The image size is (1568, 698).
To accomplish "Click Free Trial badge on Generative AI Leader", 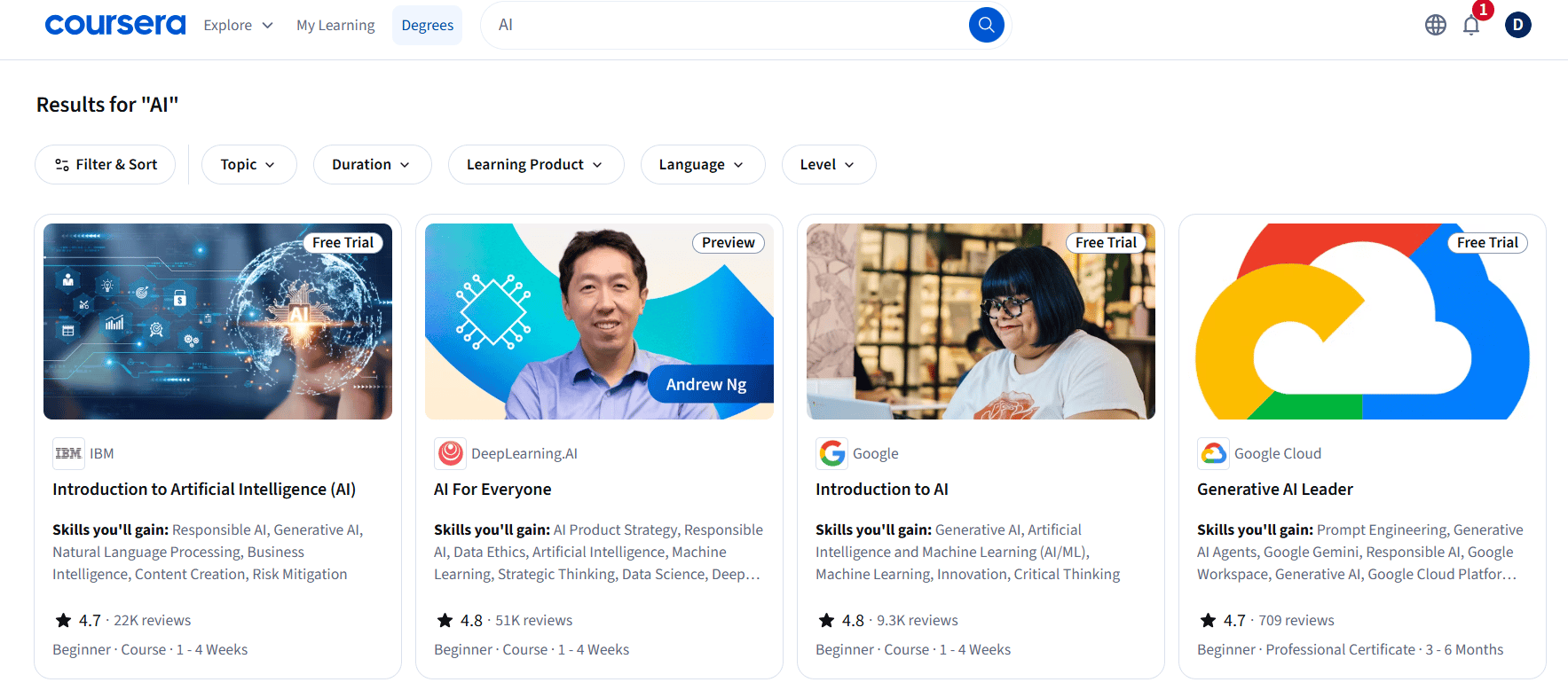I will click(1487, 242).
